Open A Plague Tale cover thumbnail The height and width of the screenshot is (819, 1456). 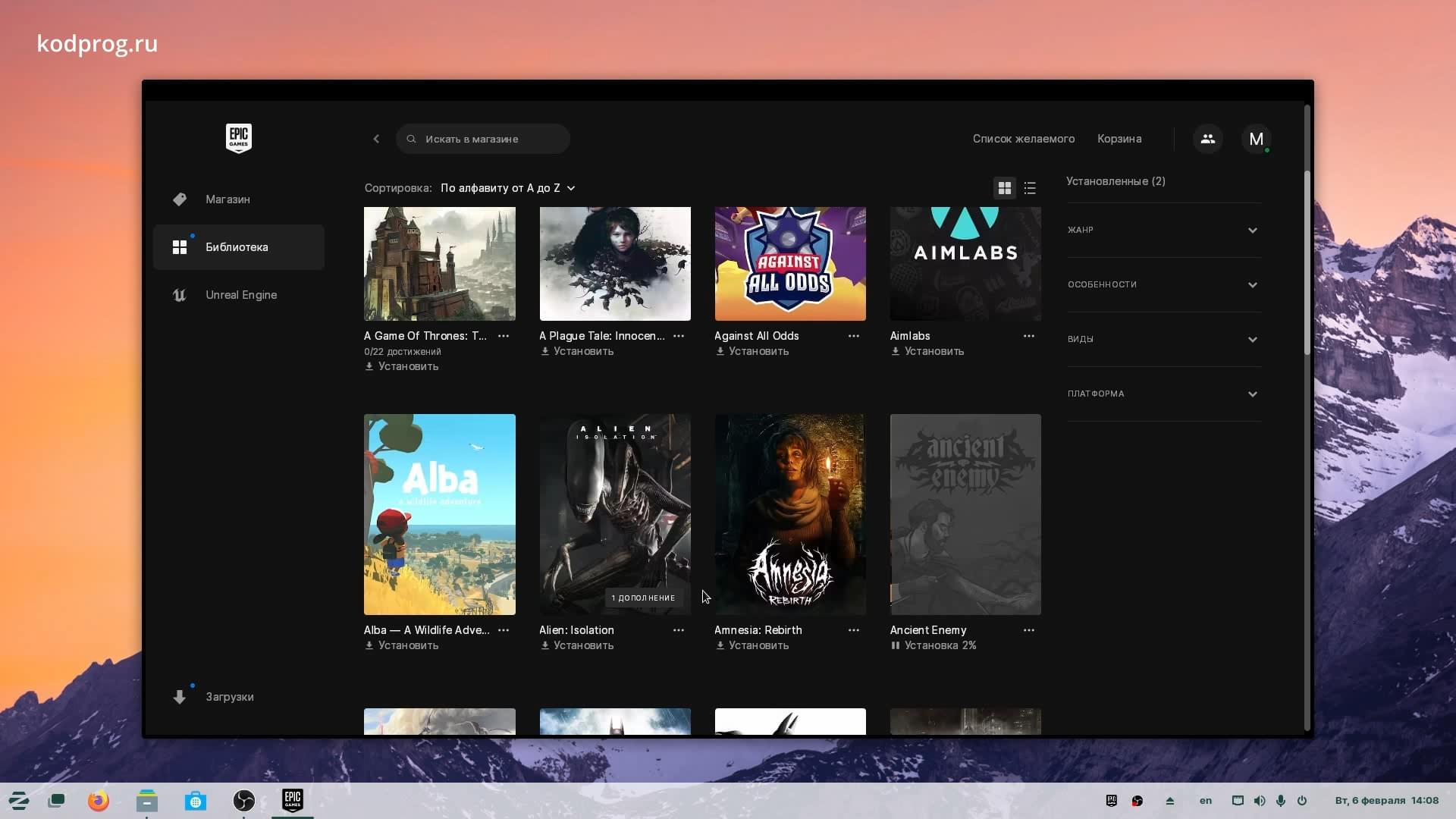pyautogui.click(x=615, y=263)
